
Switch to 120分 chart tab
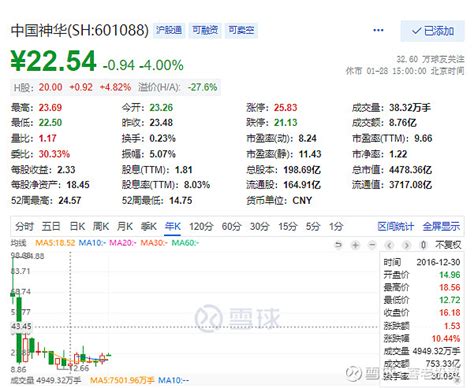(201, 227)
